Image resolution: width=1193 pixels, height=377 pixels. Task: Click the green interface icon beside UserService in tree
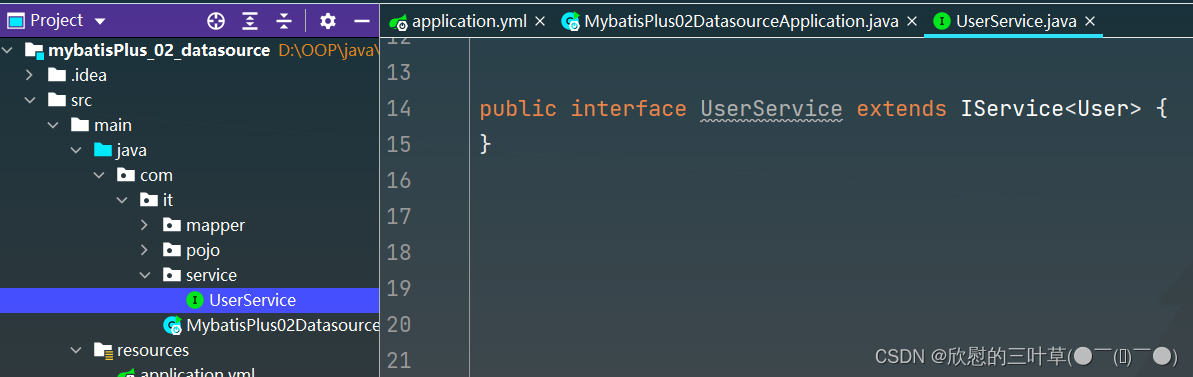click(195, 300)
